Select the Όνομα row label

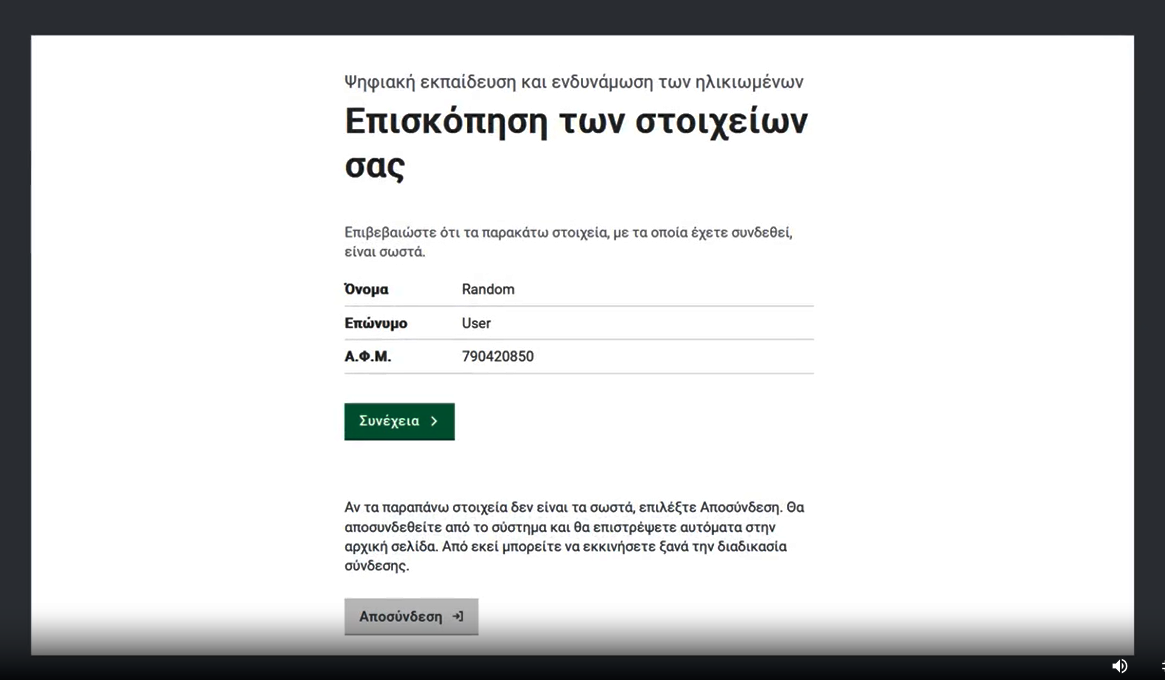click(x=367, y=289)
